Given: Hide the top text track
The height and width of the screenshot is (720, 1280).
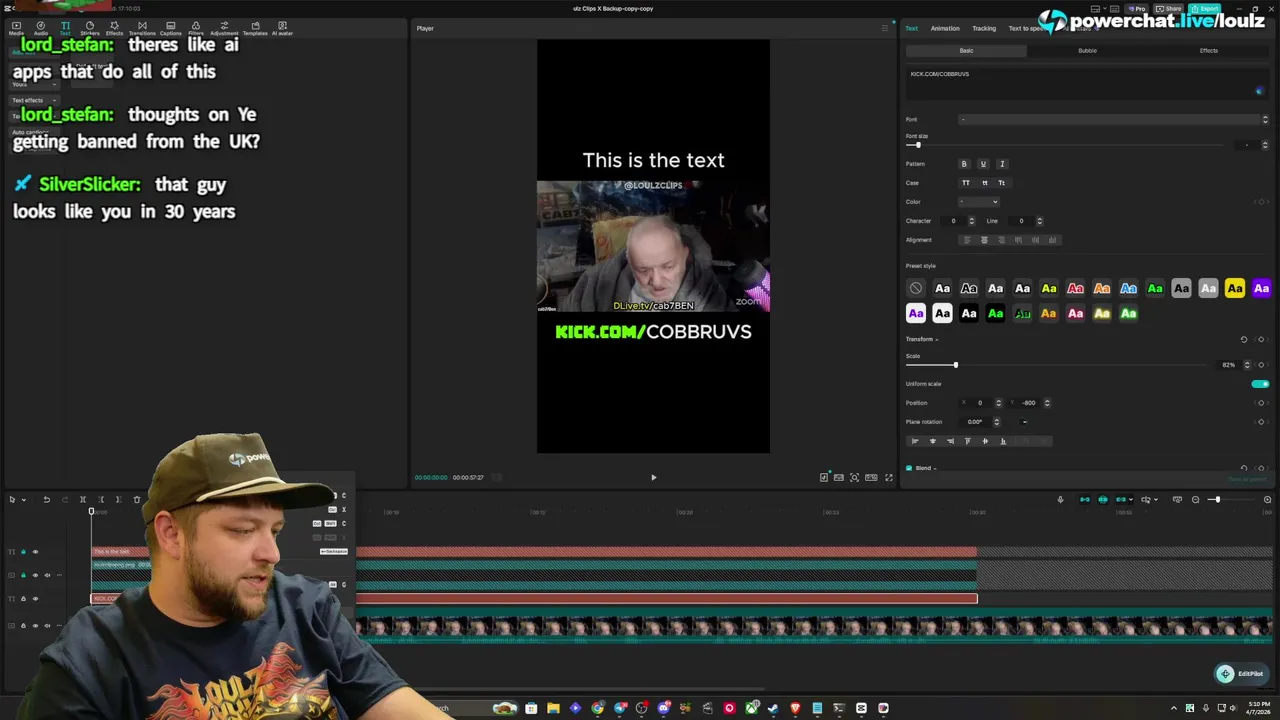Looking at the screenshot, I should tap(35, 552).
